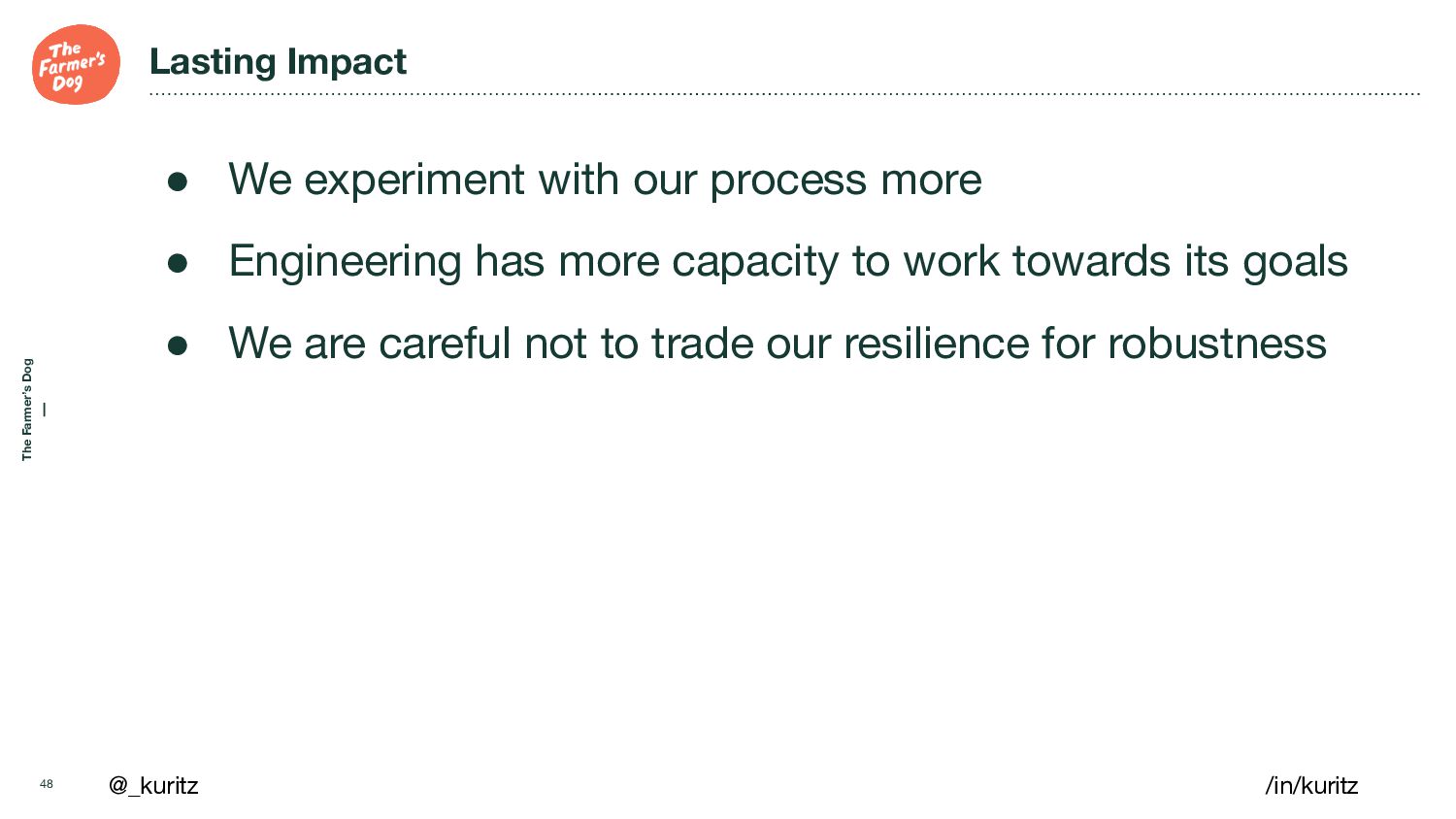
Task: Click the resilience for robustness bullet
Action: (777, 344)
